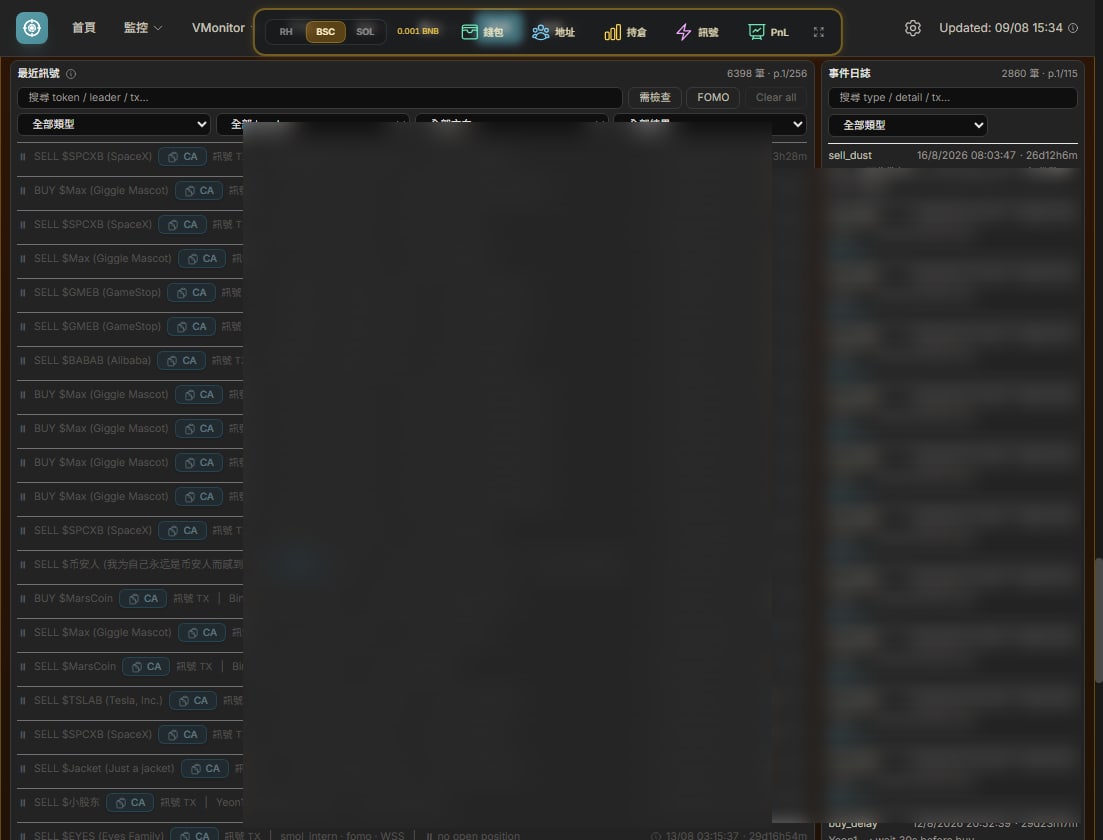Click the pause icon on SELL $小股东 row
The image size is (1103, 840).
[23, 803]
